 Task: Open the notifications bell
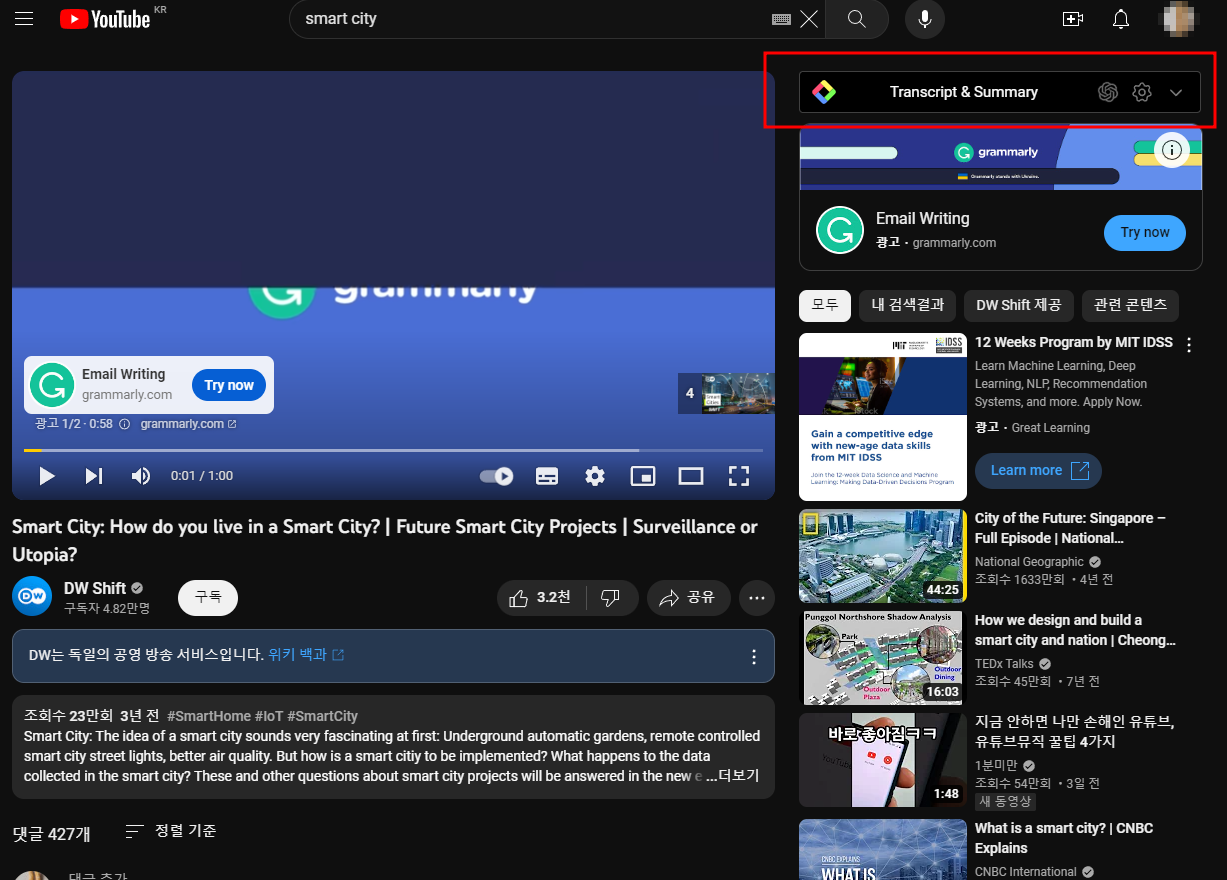click(x=1121, y=19)
